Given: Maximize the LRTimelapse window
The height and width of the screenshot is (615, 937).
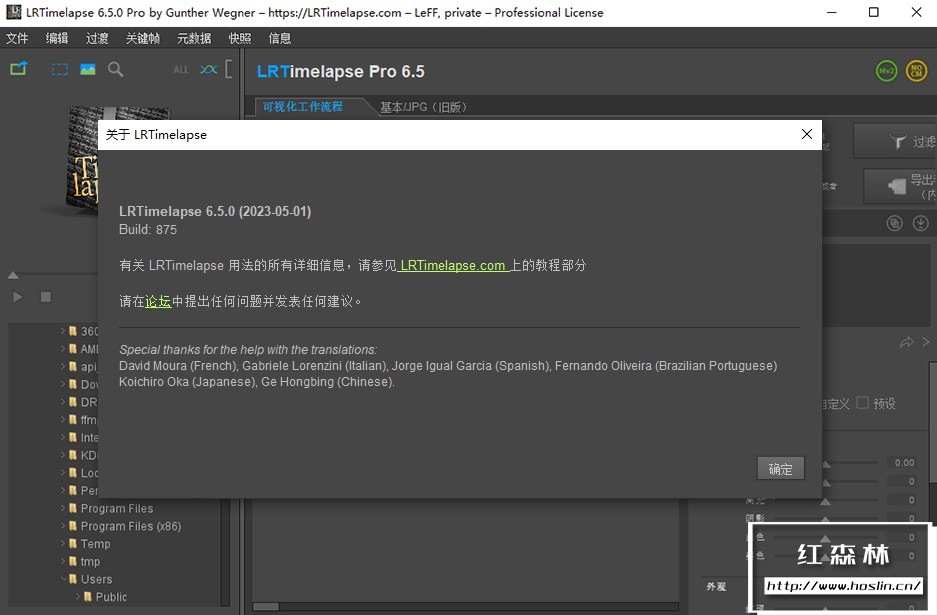Looking at the screenshot, I should 874,13.
